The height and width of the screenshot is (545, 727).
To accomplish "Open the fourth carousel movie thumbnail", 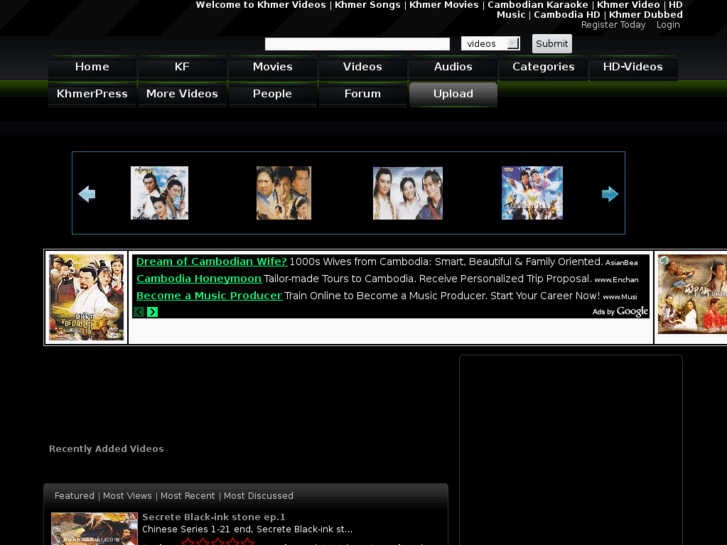I will pos(532,193).
